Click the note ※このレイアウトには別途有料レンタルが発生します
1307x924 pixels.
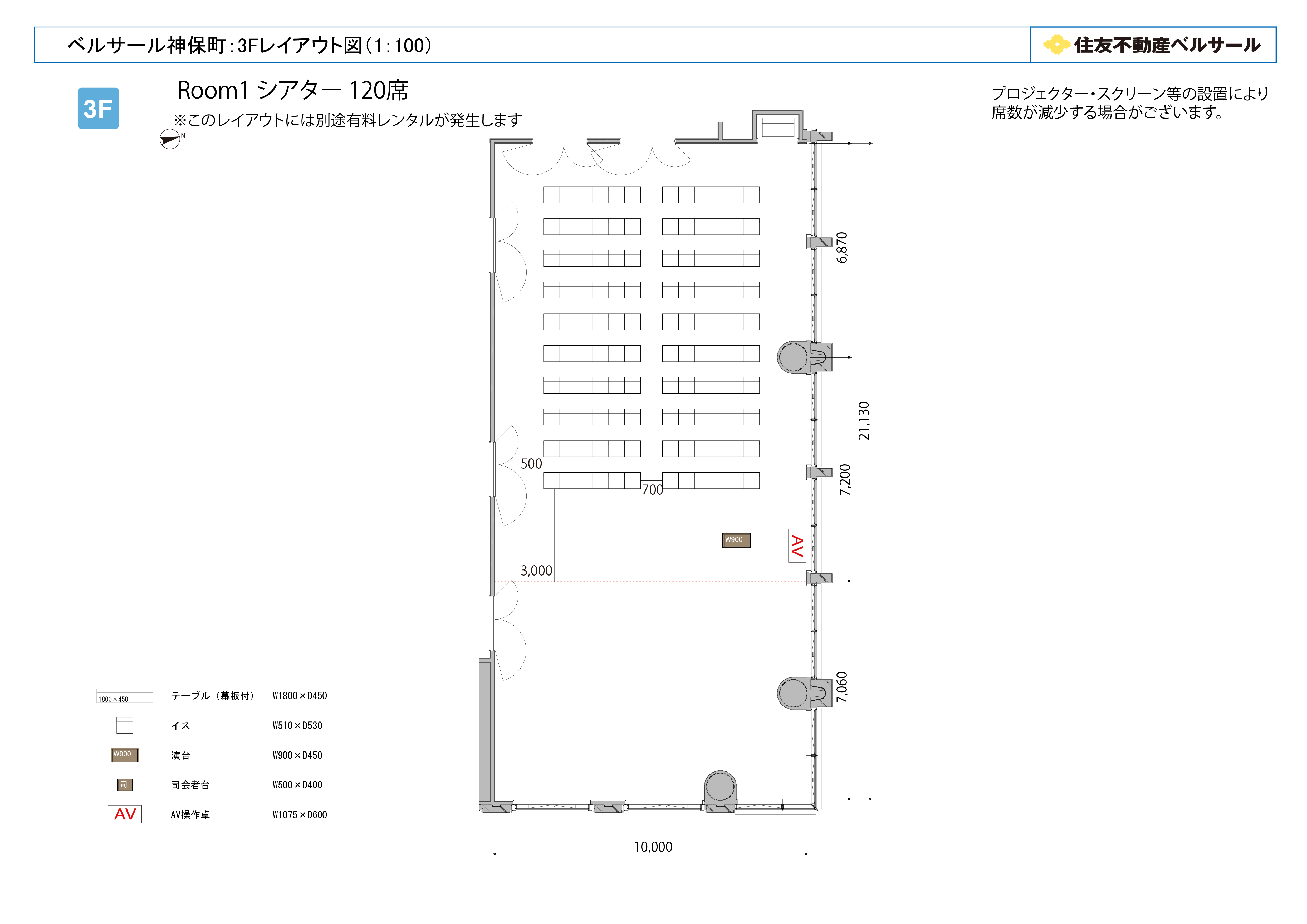348,120
